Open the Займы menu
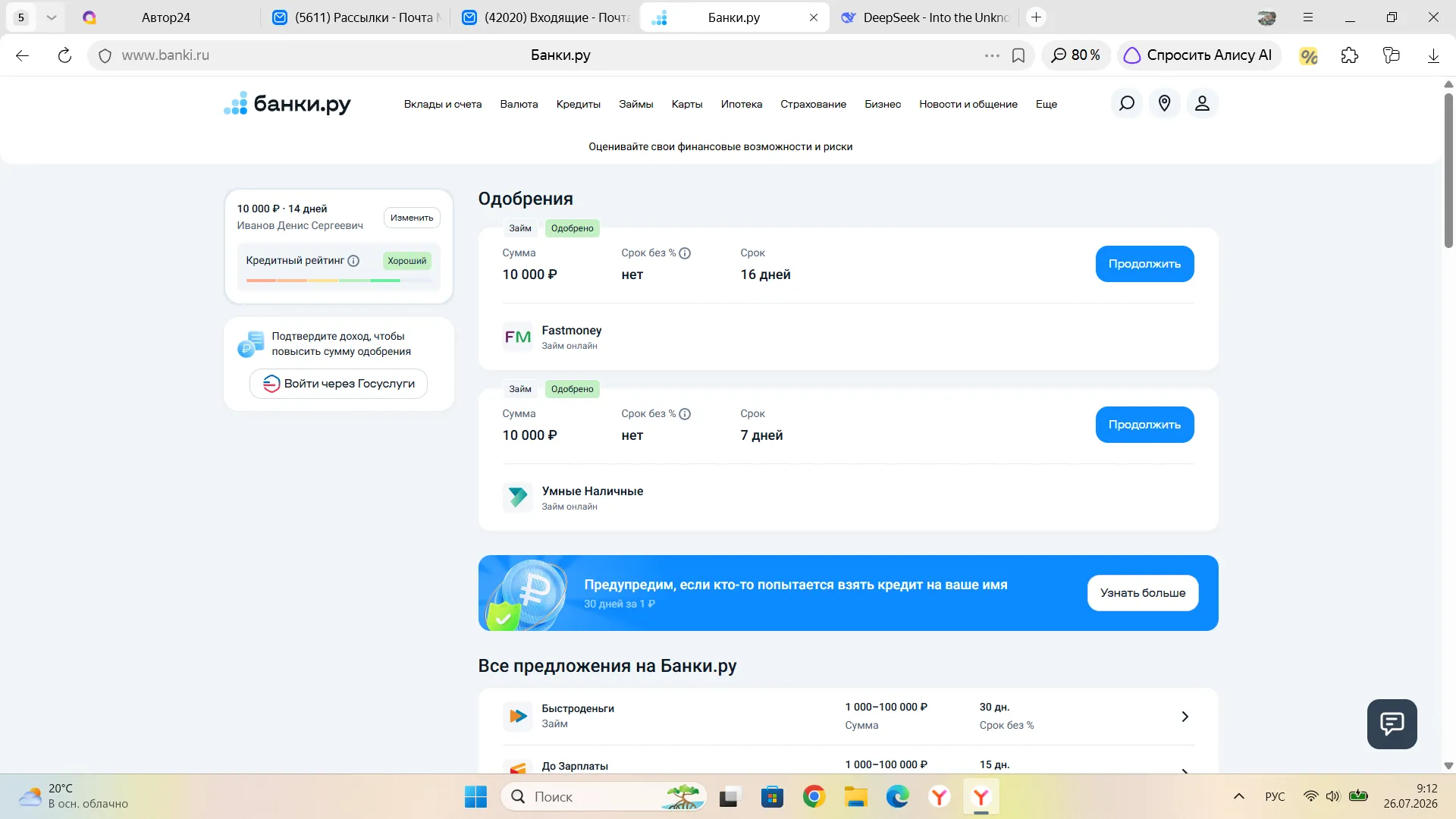This screenshot has height=819, width=1456. click(636, 105)
